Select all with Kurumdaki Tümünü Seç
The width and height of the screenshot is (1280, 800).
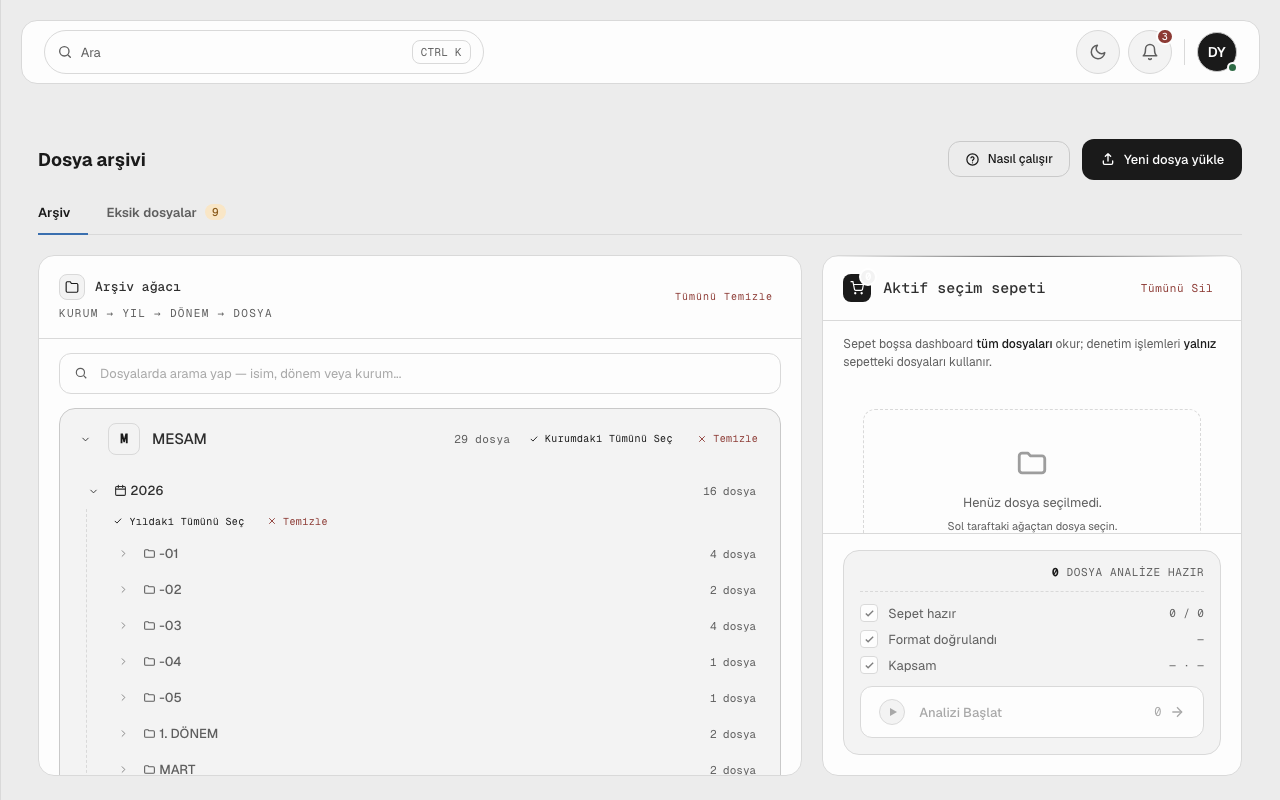pos(601,439)
